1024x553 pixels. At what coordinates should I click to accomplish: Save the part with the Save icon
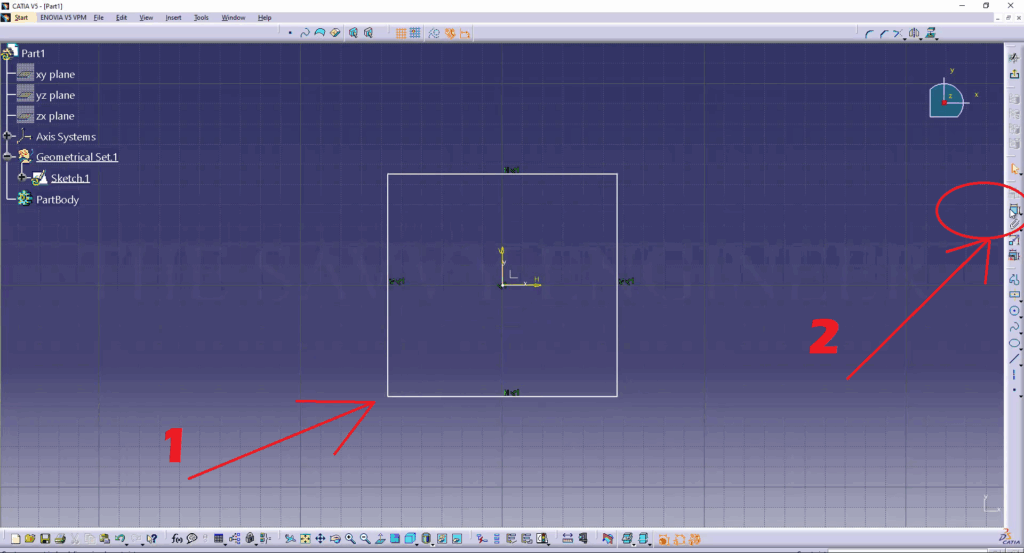[46, 539]
